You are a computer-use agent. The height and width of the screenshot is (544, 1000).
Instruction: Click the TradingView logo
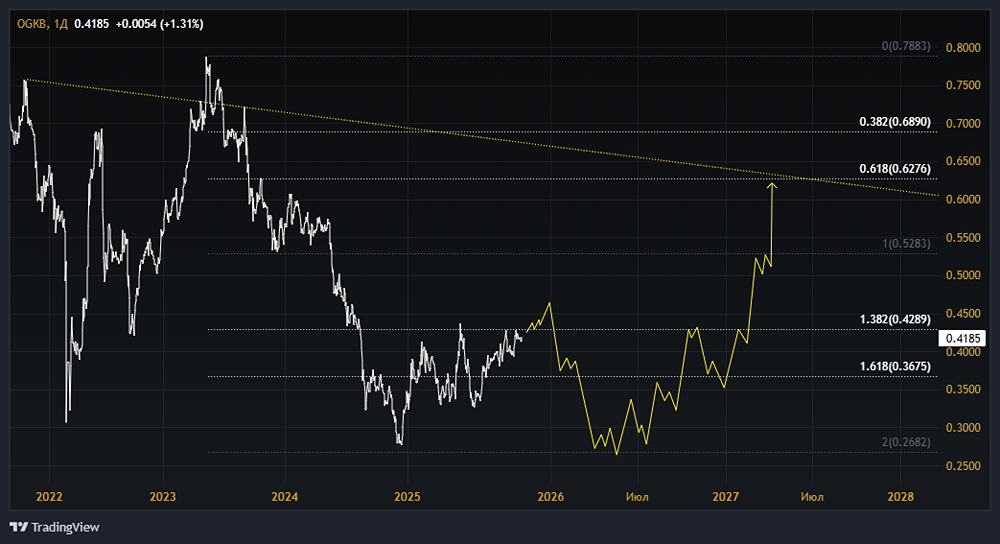pyautogui.click(x=54, y=527)
